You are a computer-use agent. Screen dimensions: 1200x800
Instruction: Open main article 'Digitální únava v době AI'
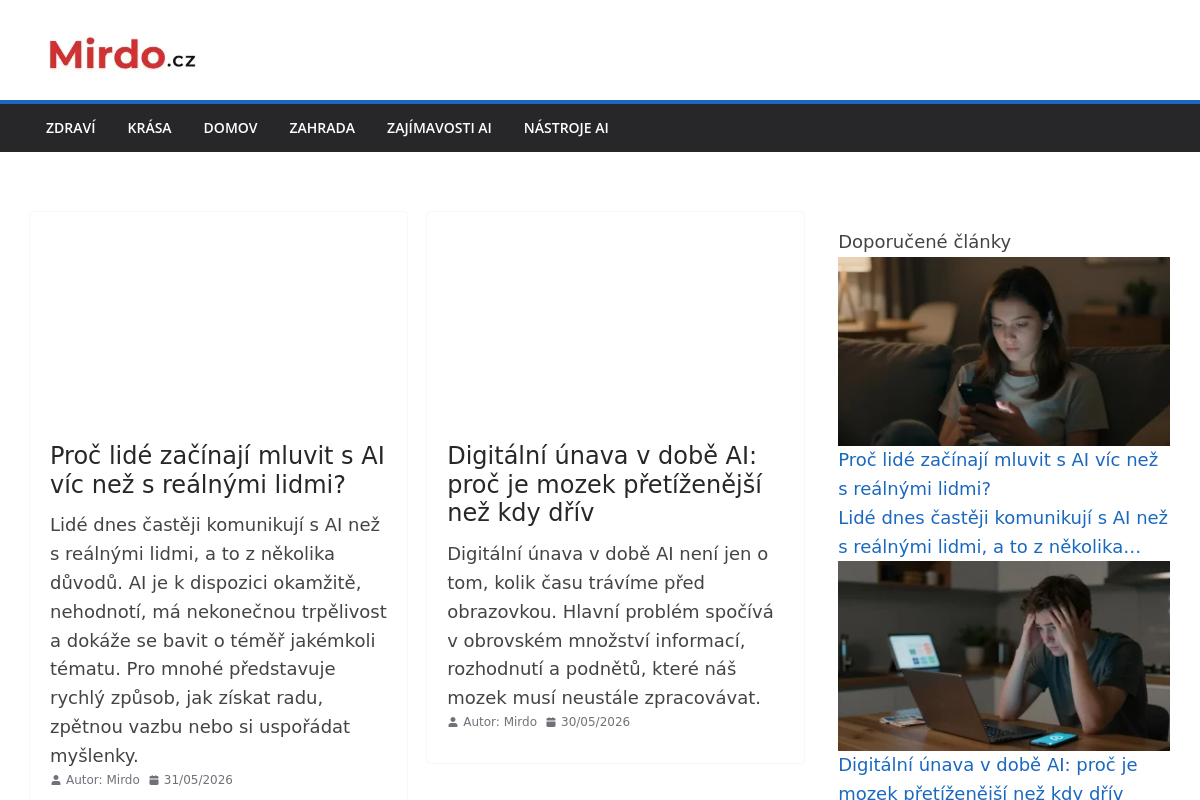604,484
